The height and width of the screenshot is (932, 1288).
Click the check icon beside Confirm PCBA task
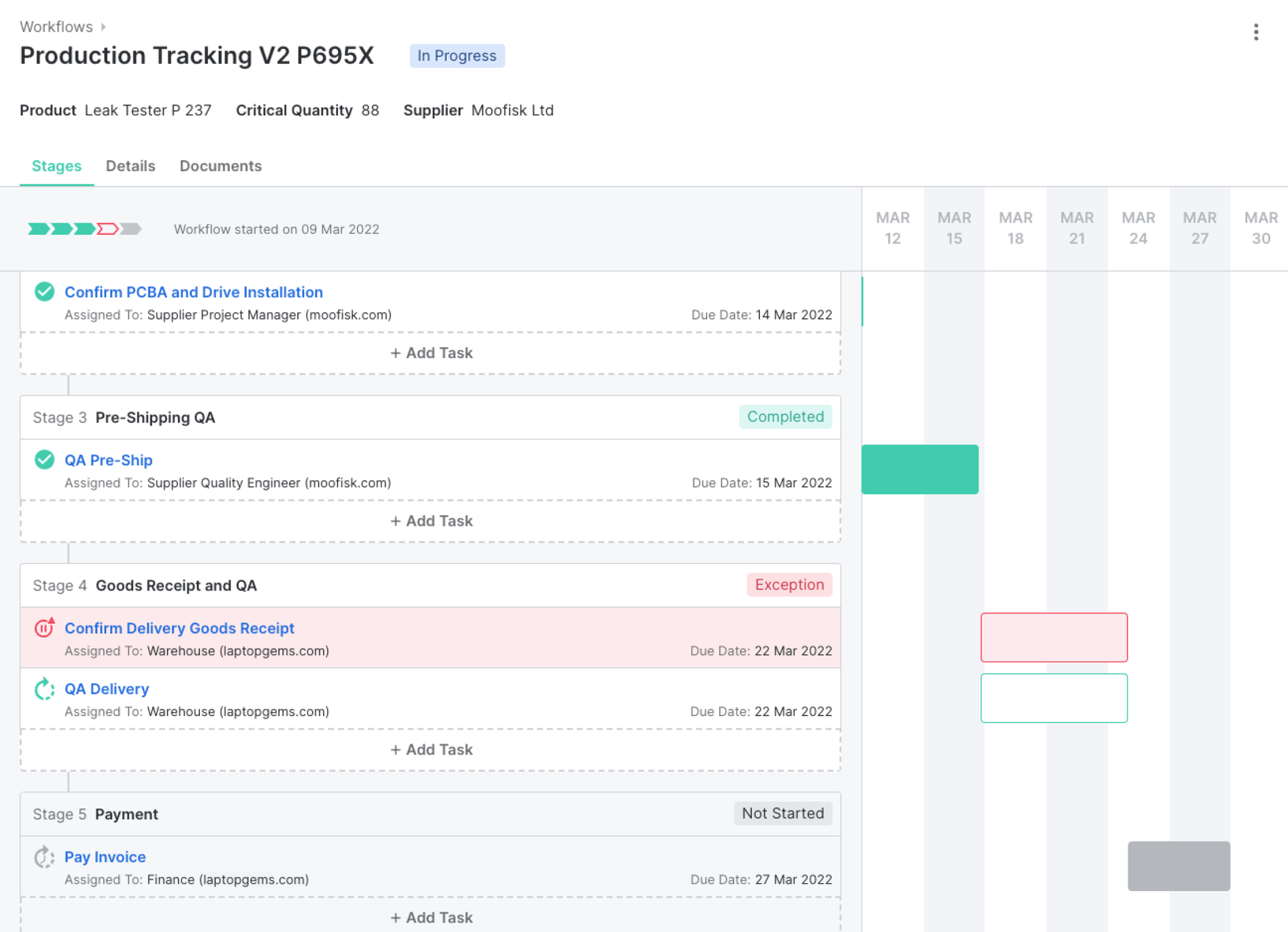[x=44, y=292]
